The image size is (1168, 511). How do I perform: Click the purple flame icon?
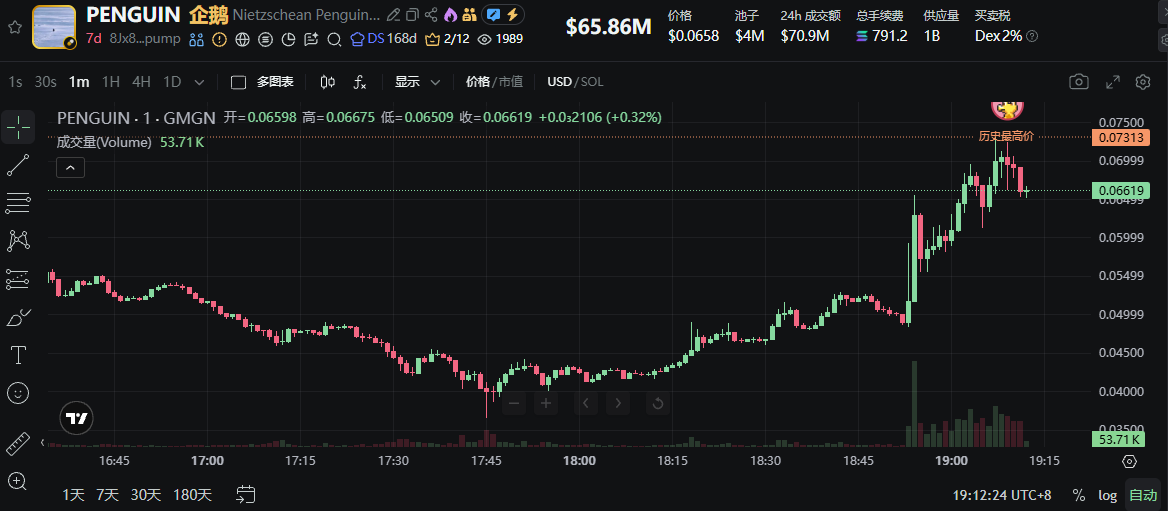coord(450,14)
